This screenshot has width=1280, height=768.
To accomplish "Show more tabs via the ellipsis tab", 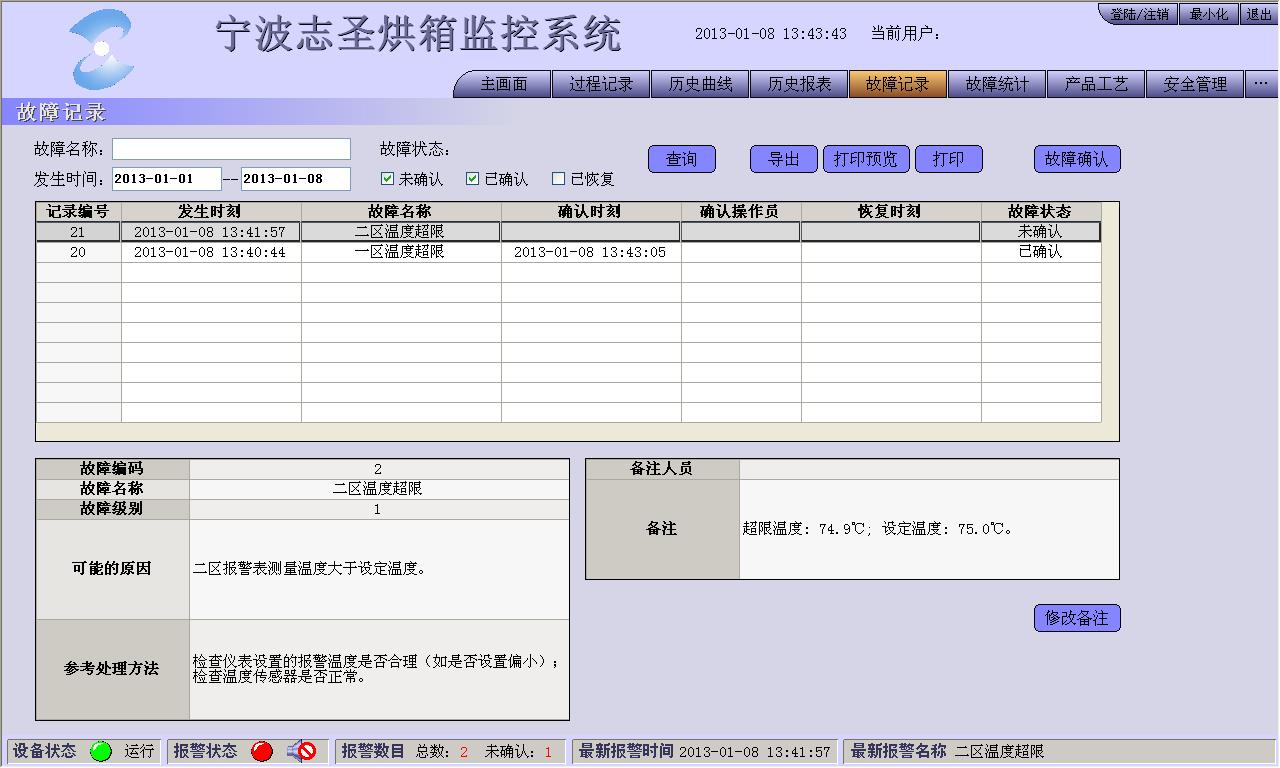I will pyautogui.click(x=1260, y=85).
